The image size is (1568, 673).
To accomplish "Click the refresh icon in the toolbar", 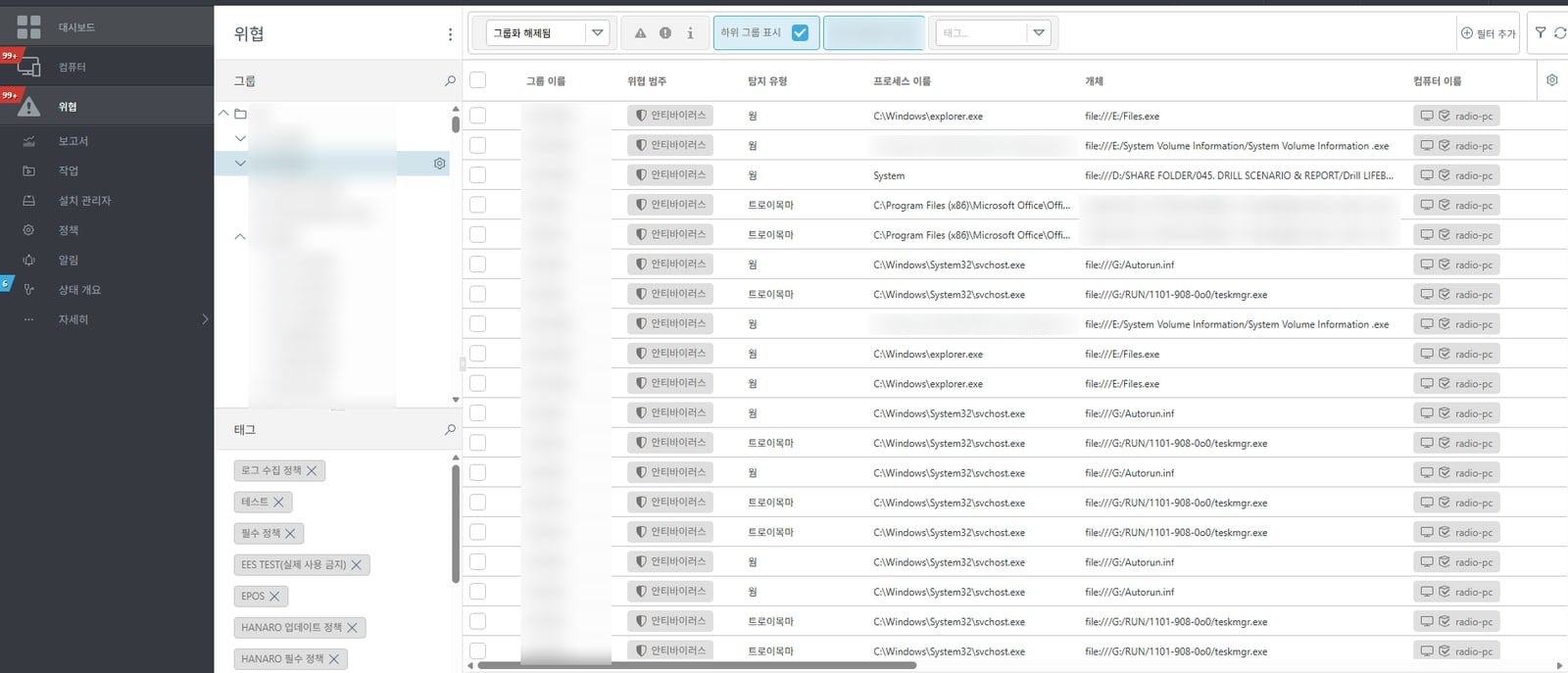I will point(1560,32).
